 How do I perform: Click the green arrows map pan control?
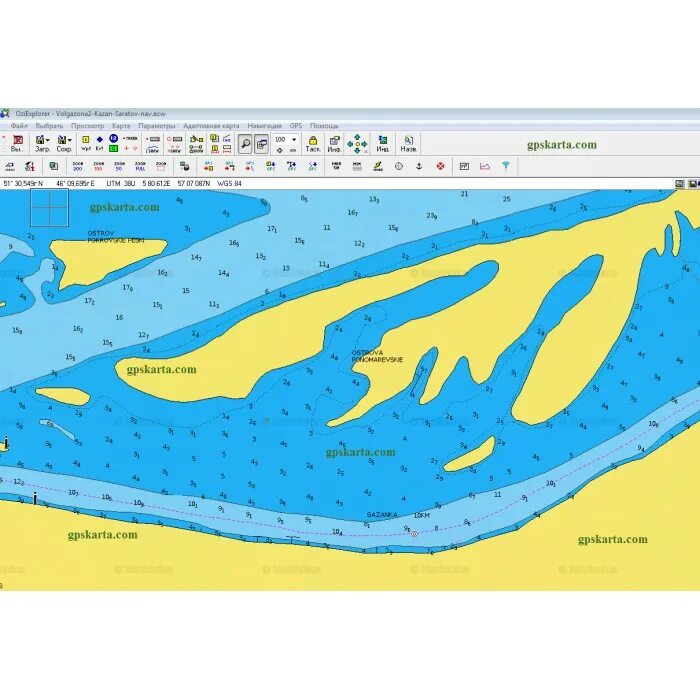357,144
